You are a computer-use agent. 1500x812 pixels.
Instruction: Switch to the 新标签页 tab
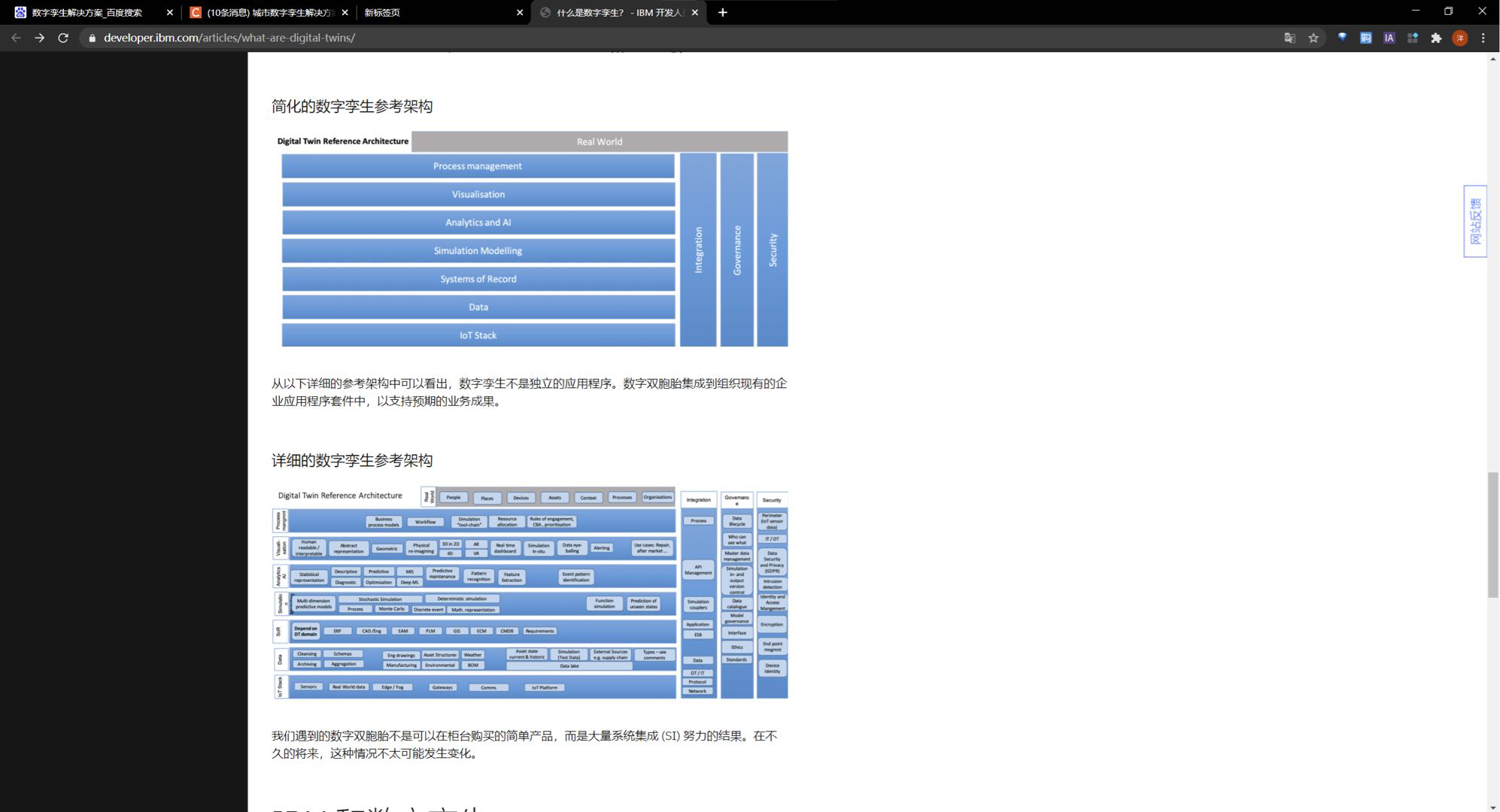[x=436, y=12]
